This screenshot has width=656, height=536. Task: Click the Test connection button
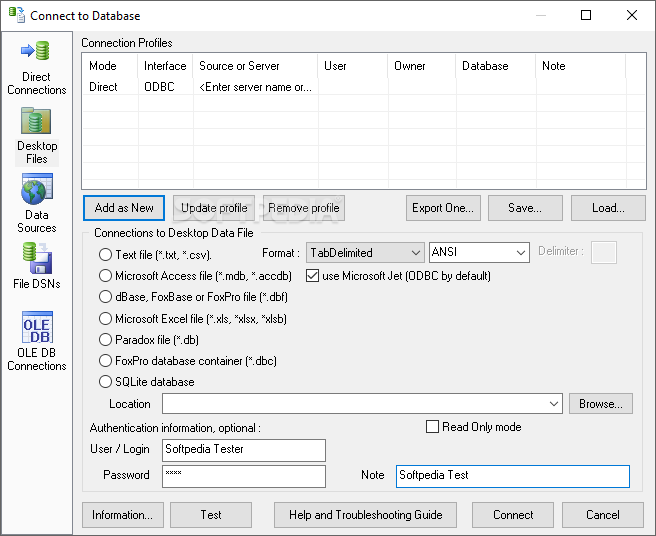tap(211, 515)
